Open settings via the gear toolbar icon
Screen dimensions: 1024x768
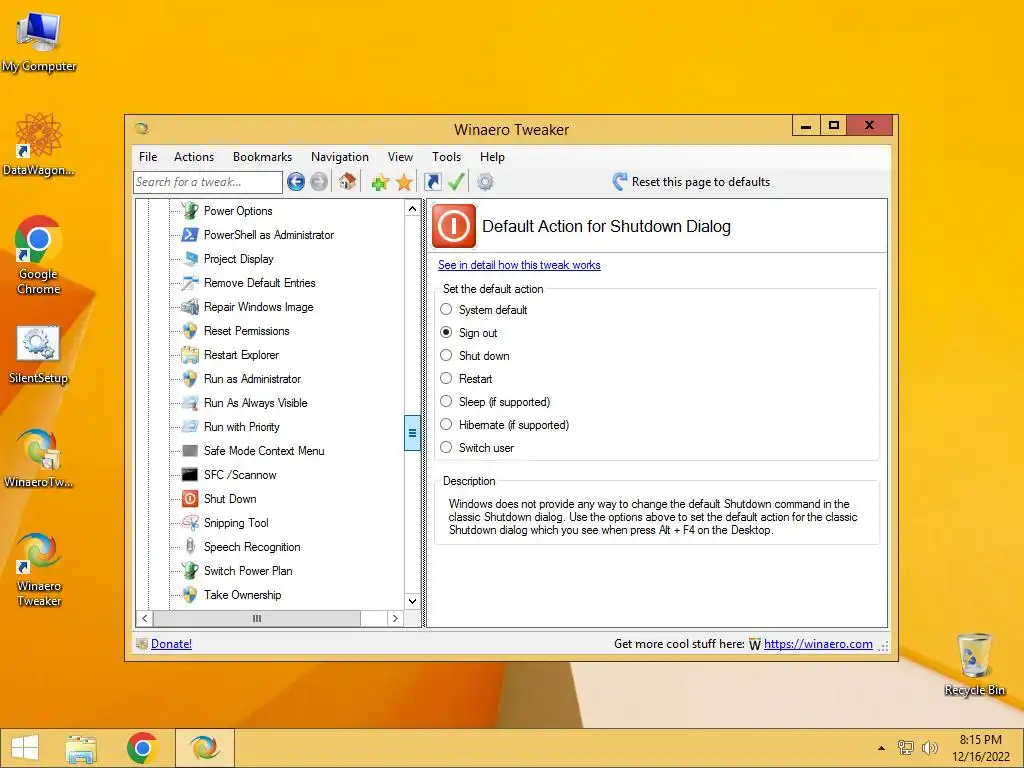485,182
